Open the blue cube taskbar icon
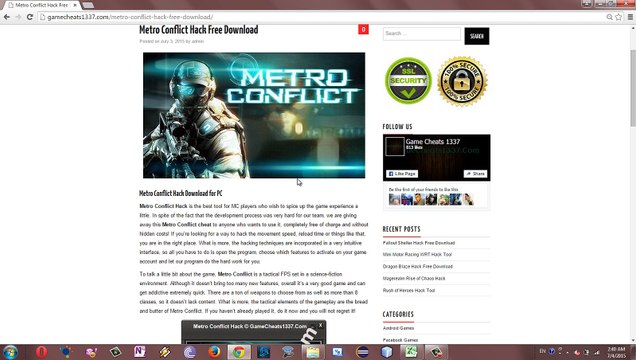 (x=387, y=352)
